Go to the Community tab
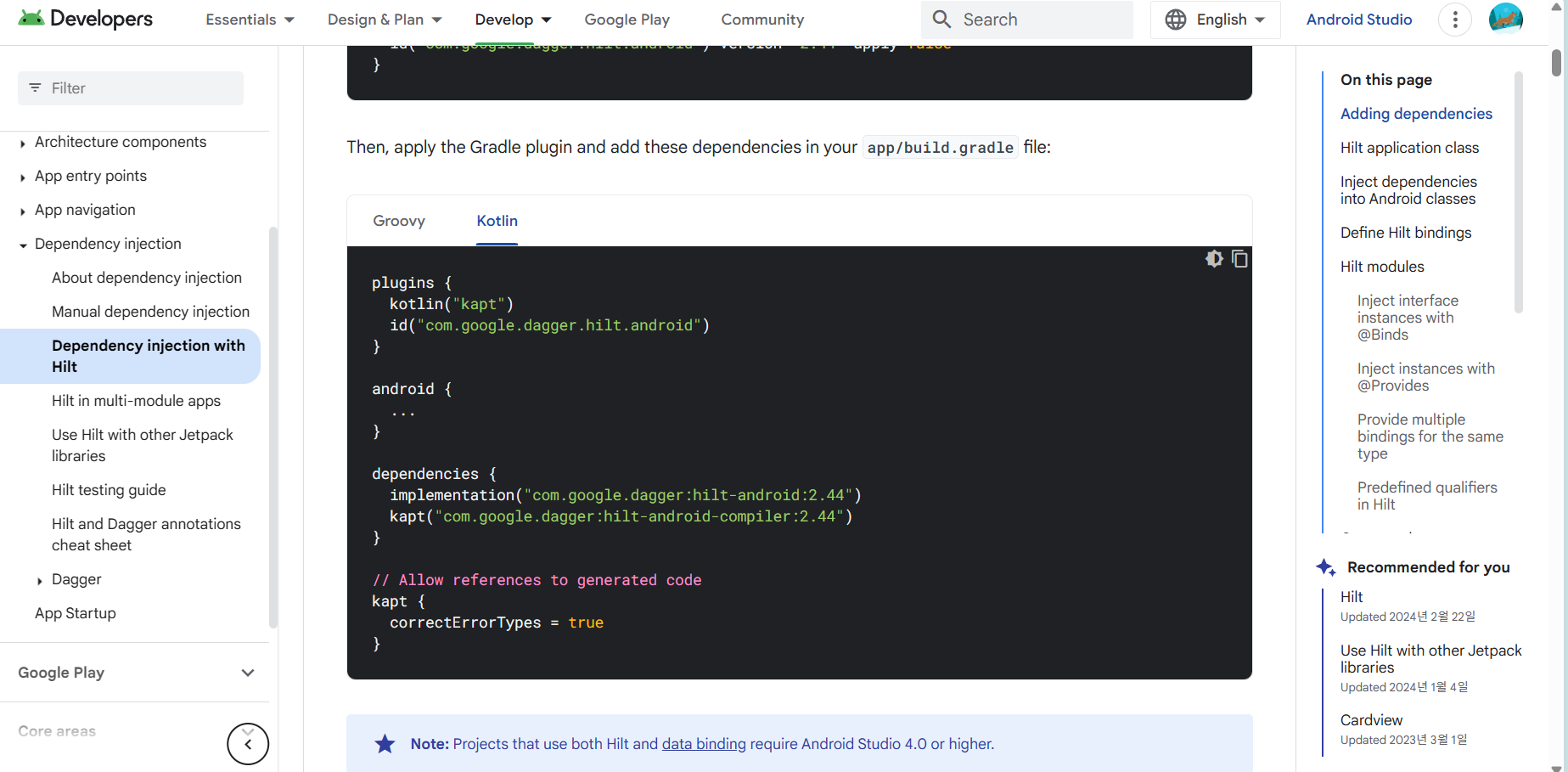 762,20
